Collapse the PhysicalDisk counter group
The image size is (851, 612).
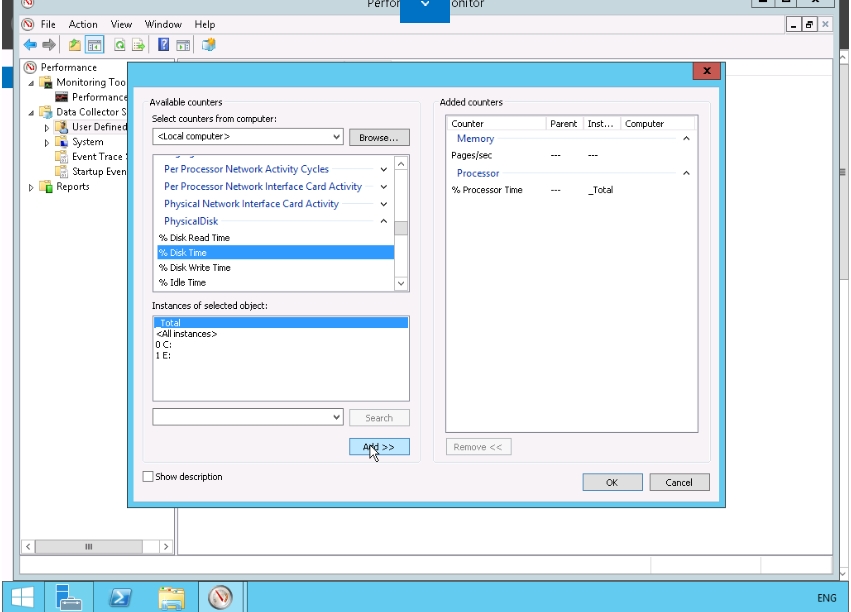point(384,221)
